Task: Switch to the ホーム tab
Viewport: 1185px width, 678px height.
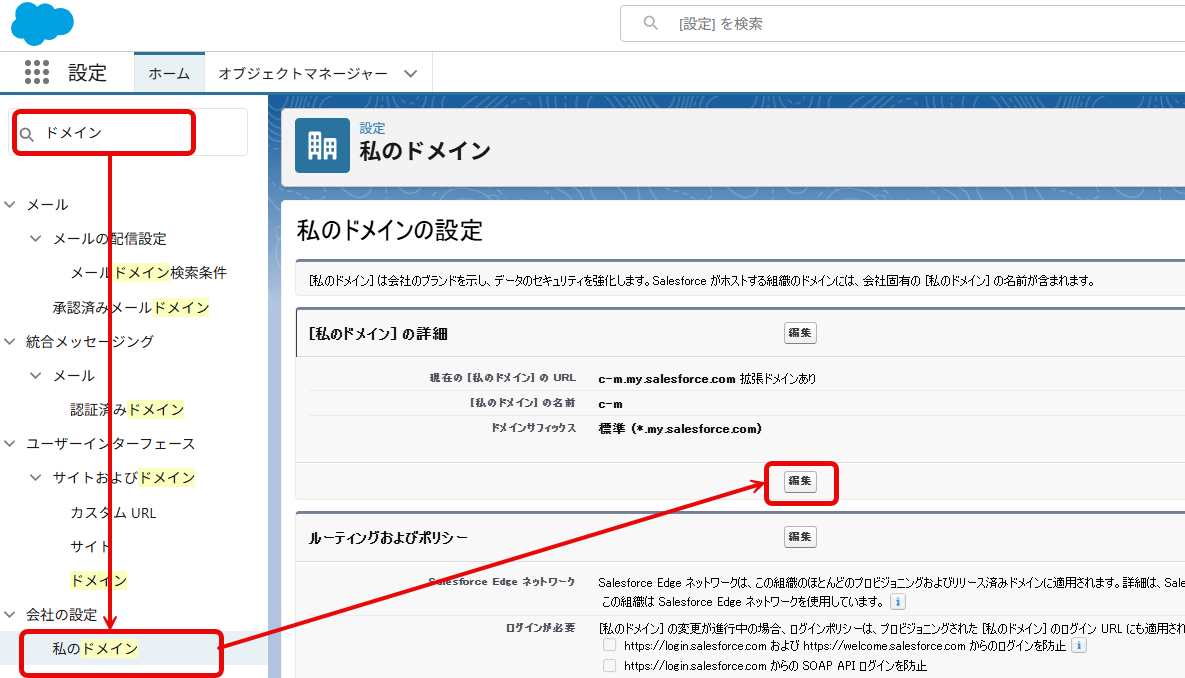Action: click(169, 73)
